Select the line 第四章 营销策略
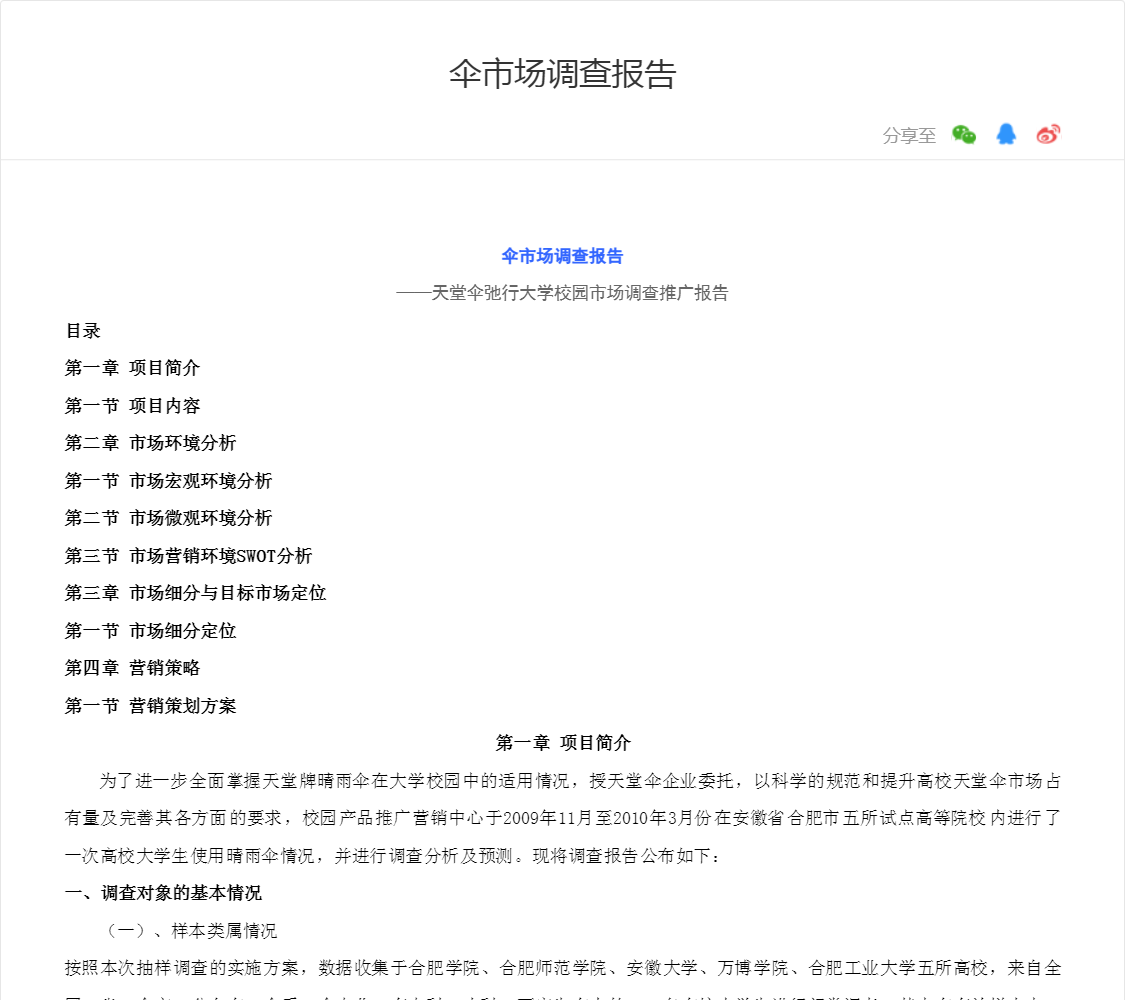The height and width of the screenshot is (1000, 1125). coord(133,669)
